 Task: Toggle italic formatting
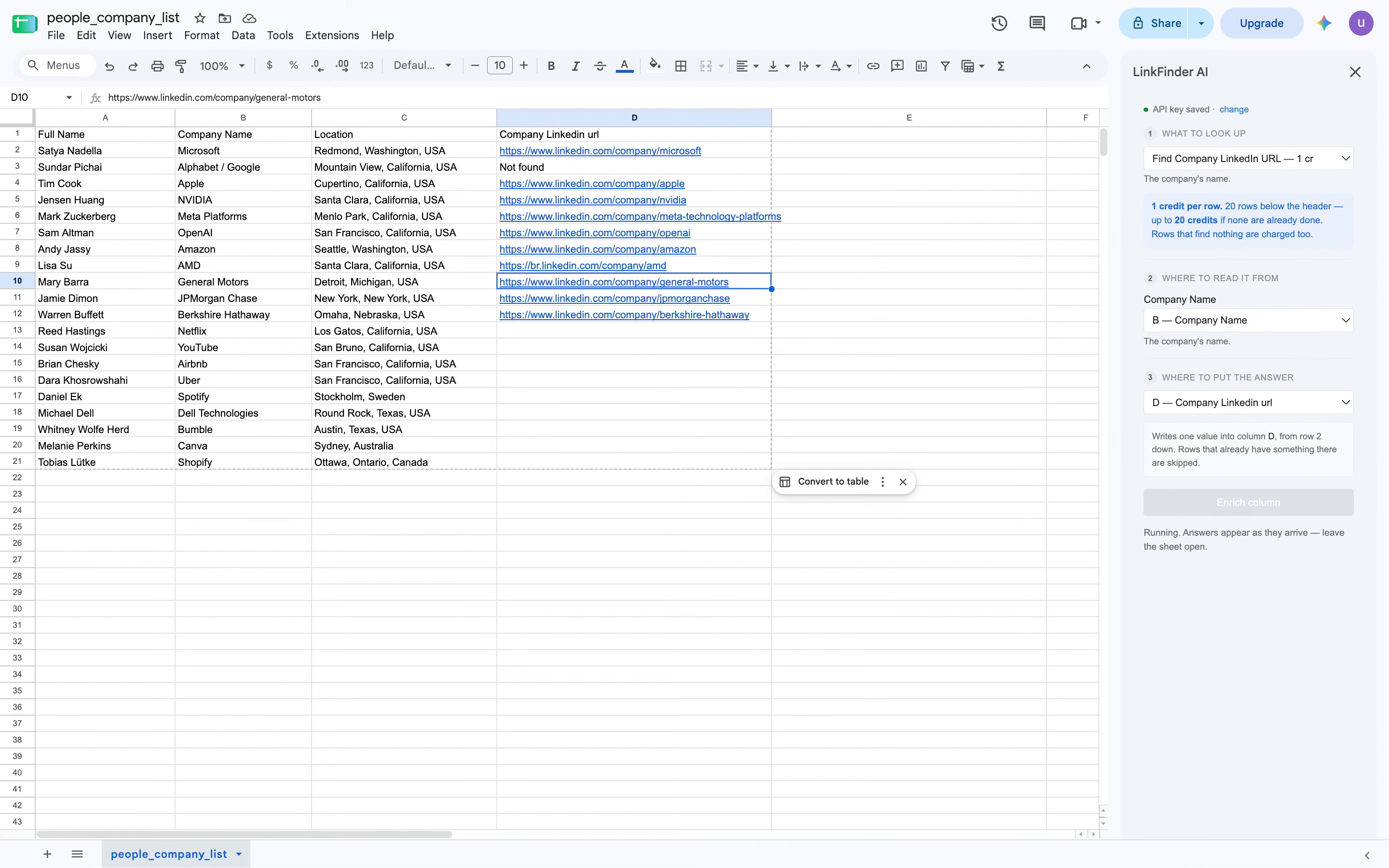(x=575, y=66)
